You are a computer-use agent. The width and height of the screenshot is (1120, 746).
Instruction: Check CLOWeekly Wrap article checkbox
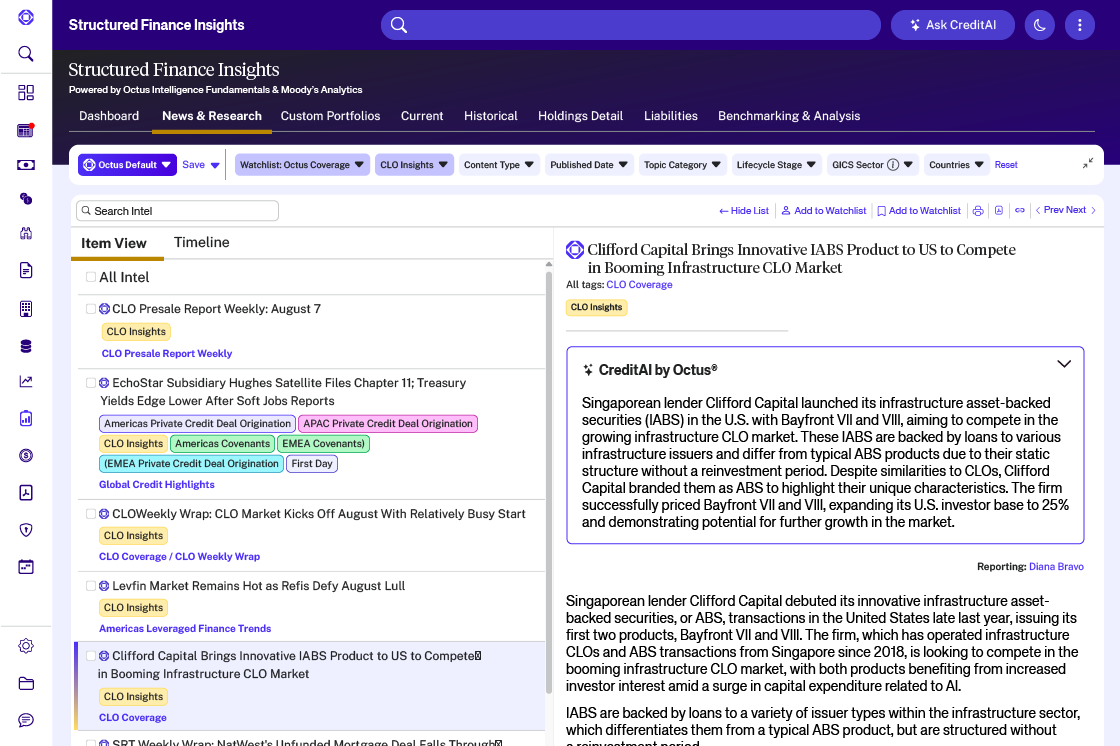coord(91,514)
